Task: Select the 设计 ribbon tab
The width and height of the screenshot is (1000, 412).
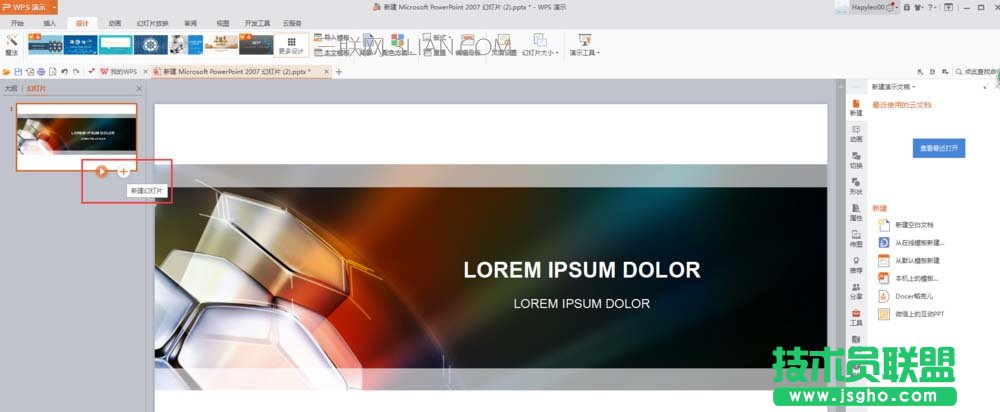Action: pos(82,23)
